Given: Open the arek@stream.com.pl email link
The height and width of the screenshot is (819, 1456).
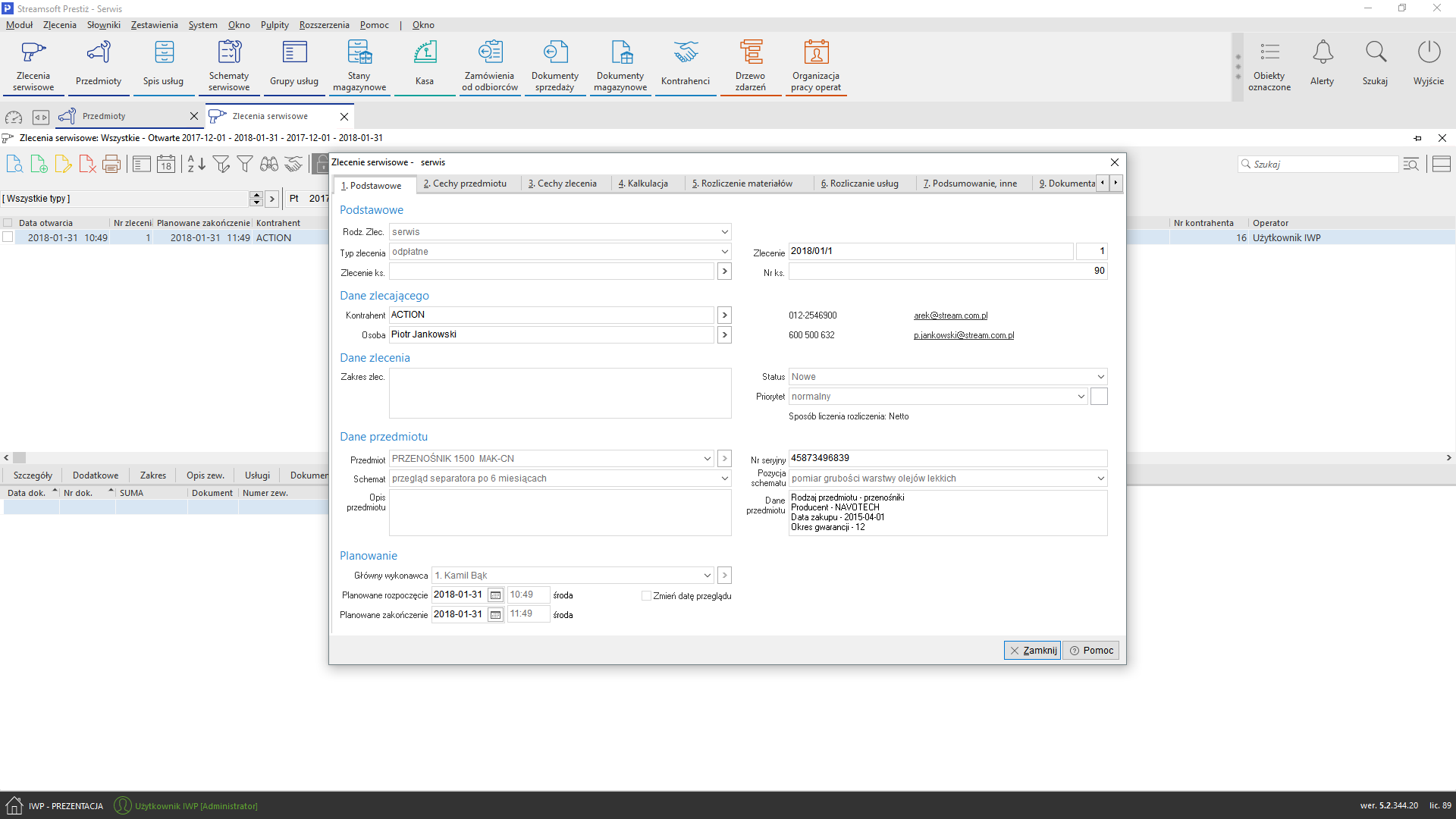Looking at the screenshot, I should coord(950,315).
